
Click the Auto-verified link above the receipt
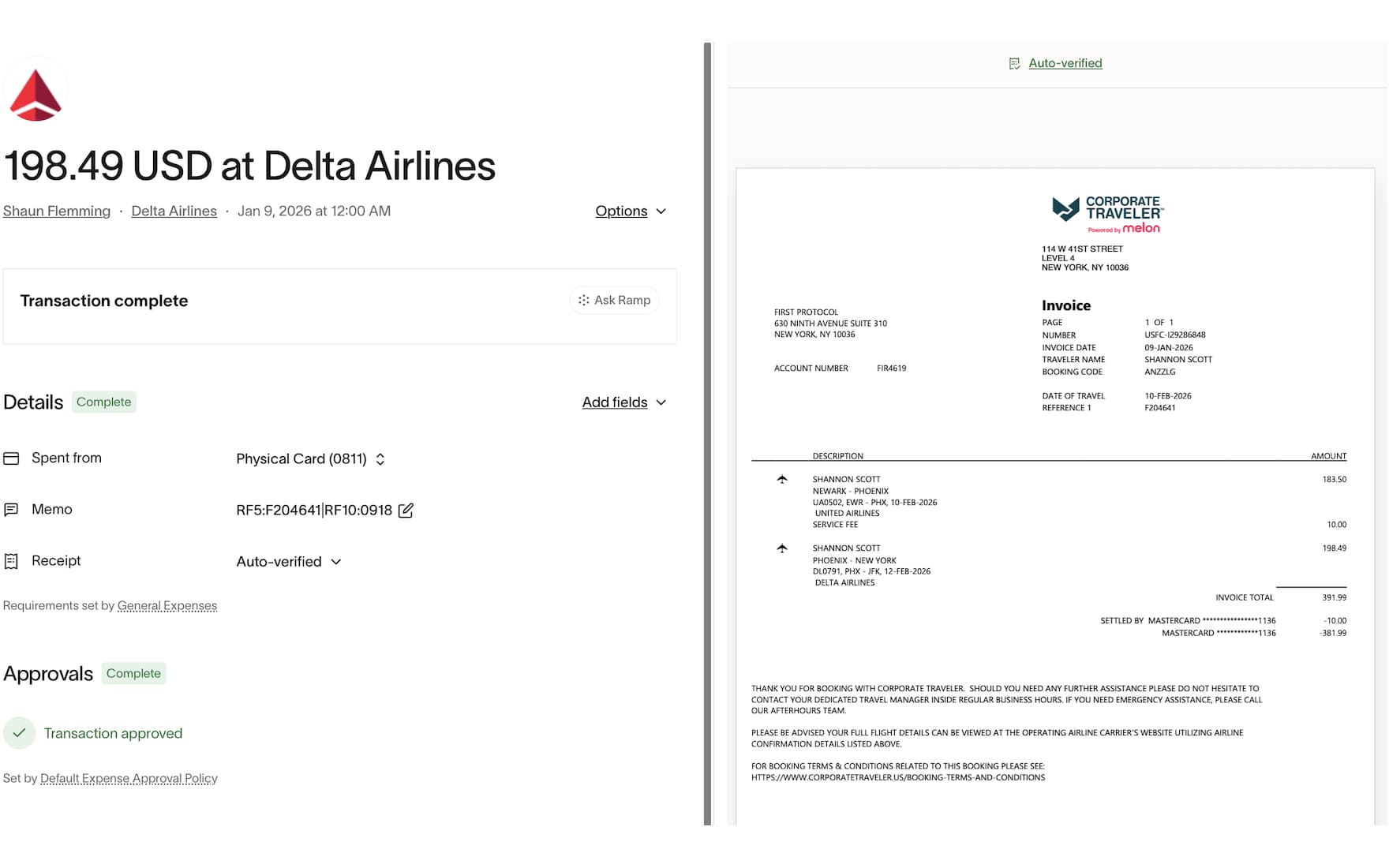tap(1065, 64)
